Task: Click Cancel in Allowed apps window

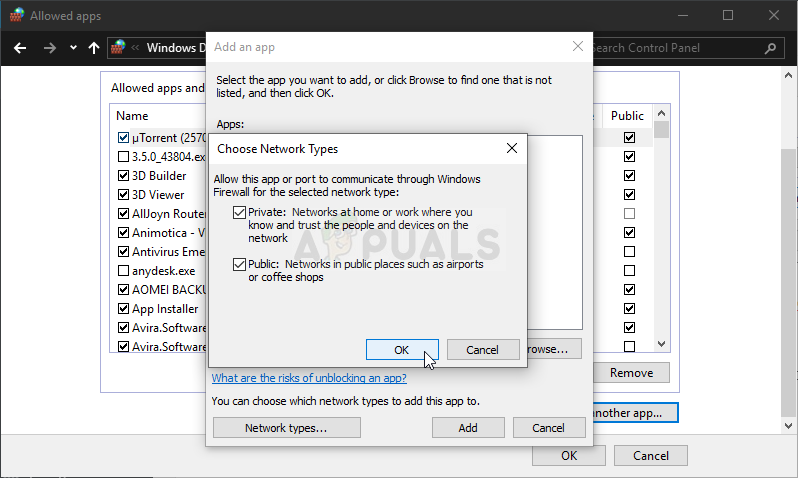Action: pos(651,456)
